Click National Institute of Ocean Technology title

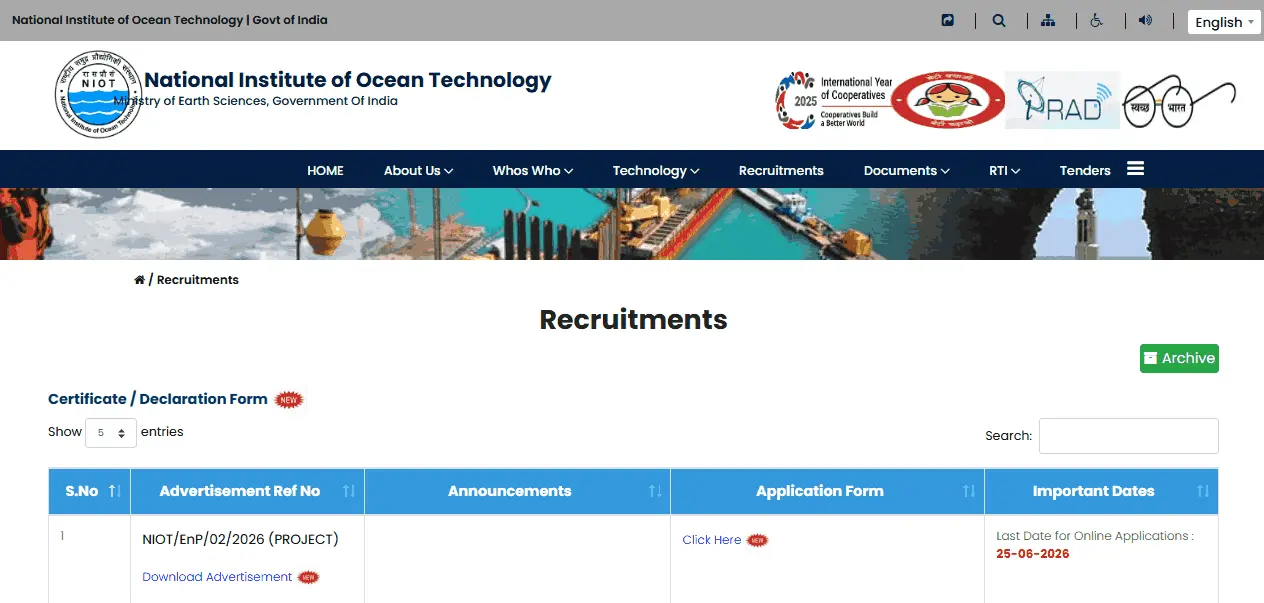pos(348,80)
